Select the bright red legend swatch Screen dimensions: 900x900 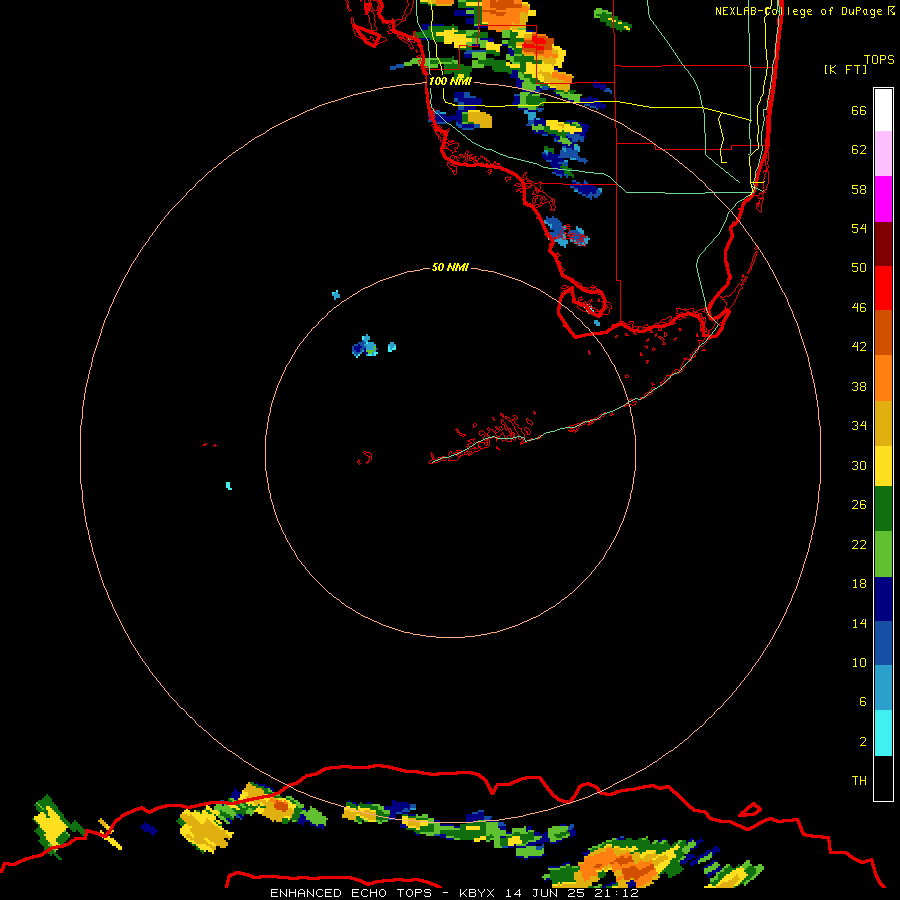click(x=883, y=288)
